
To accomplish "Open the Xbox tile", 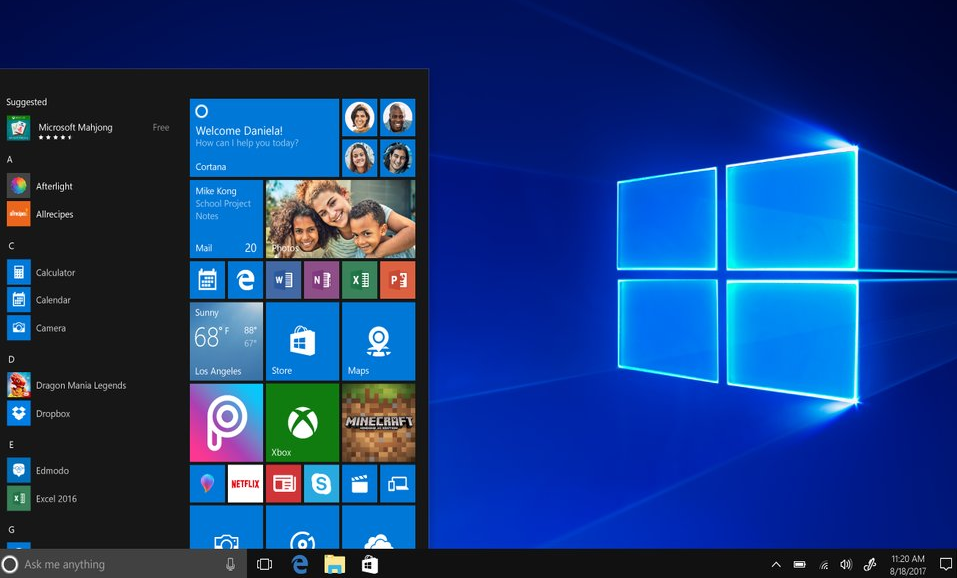I will pyautogui.click(x=301, y=422).
